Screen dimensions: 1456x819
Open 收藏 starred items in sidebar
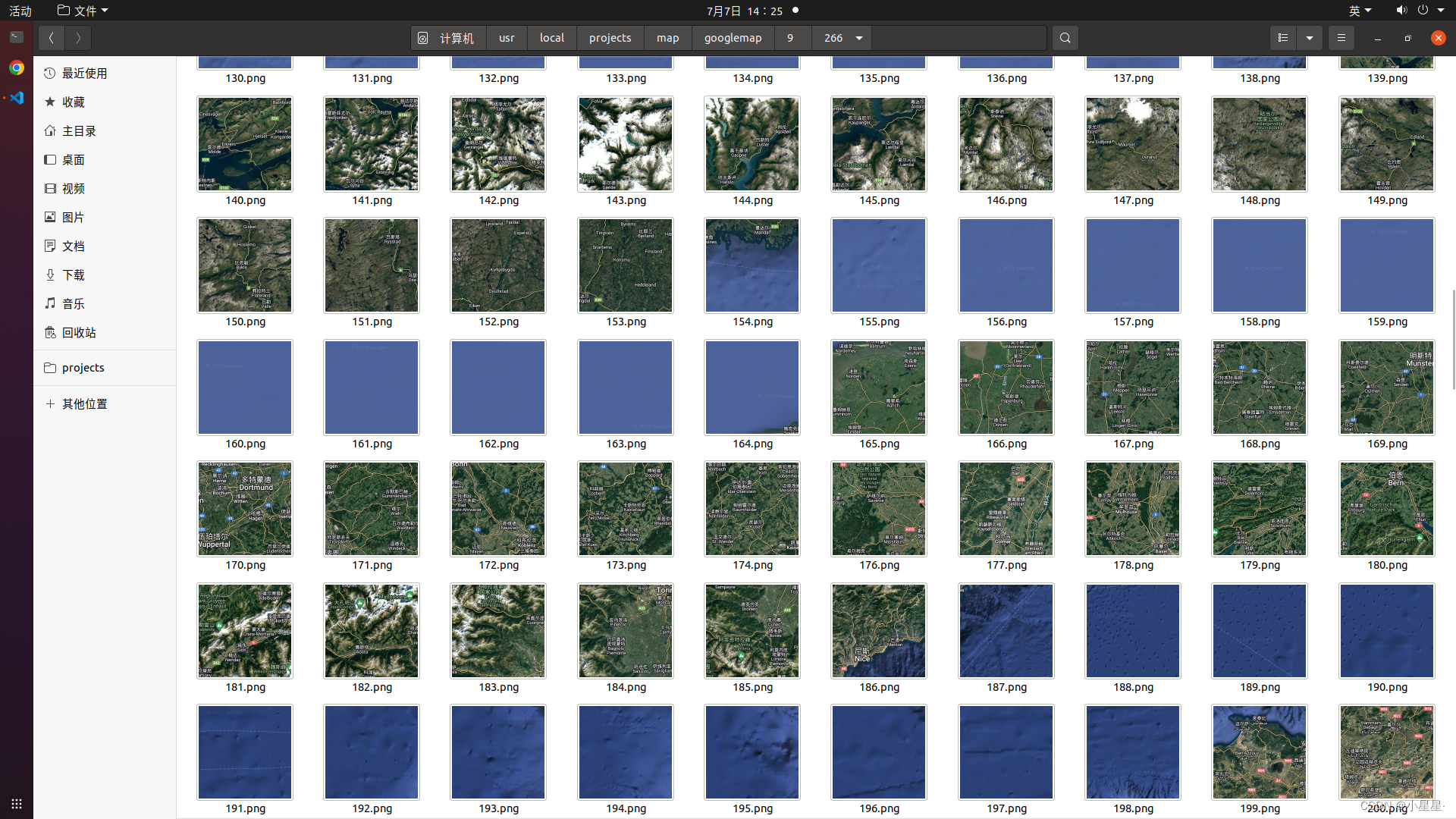coord(105,102)
